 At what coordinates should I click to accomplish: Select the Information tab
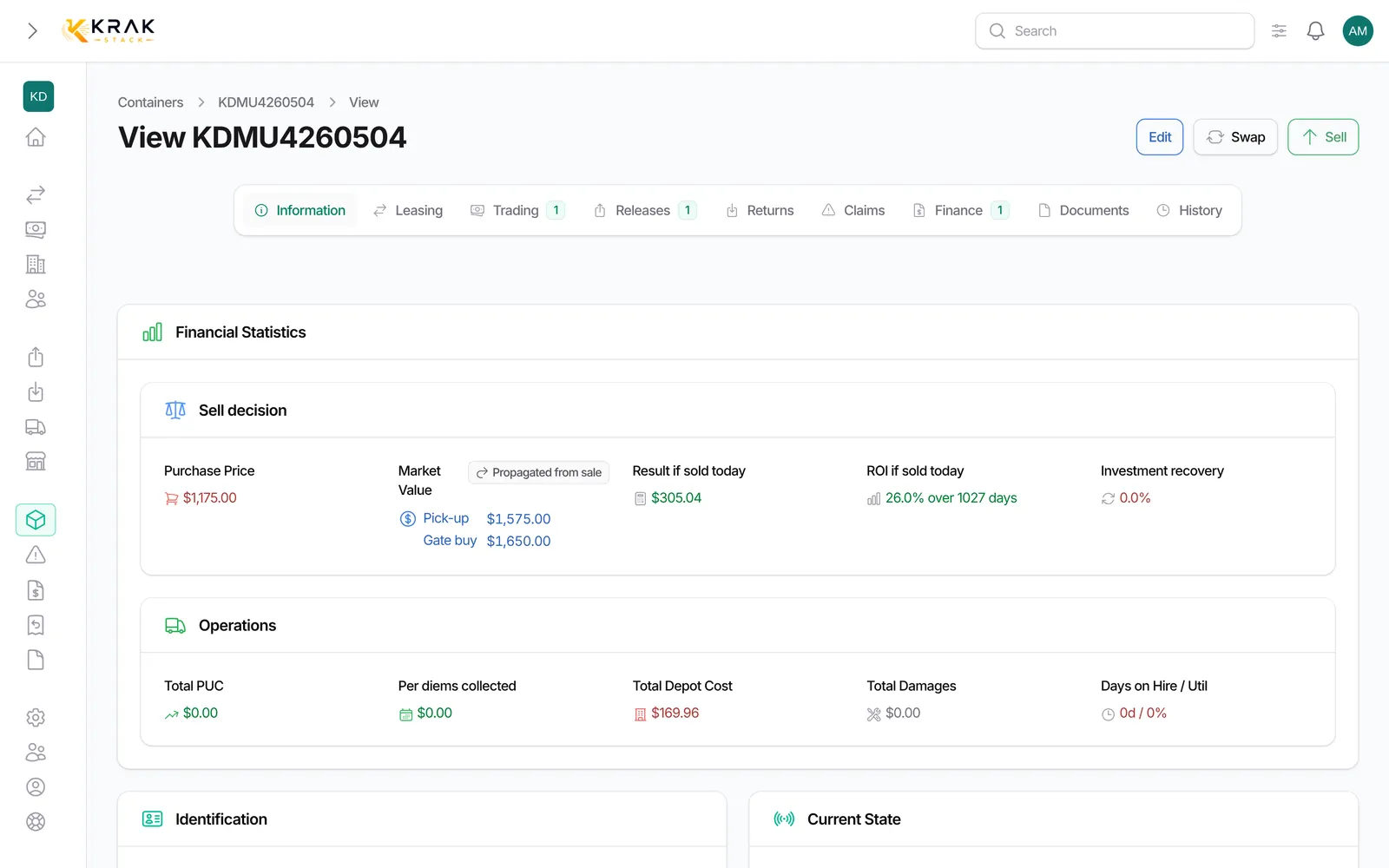click(300, 210)
